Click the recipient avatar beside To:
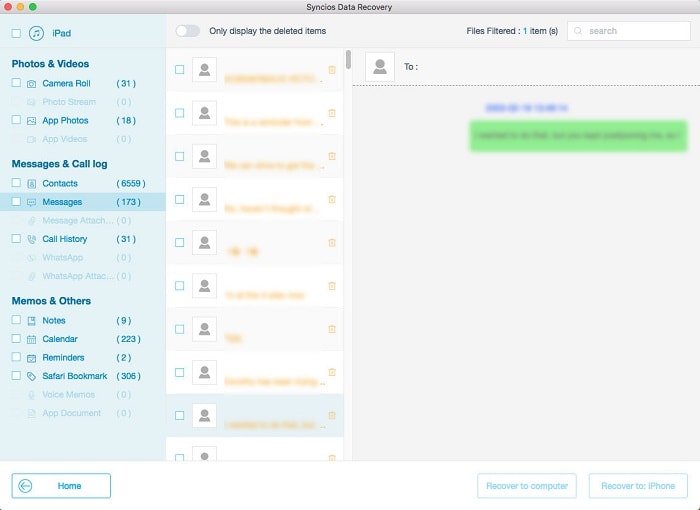 click(x=380, y=67)
